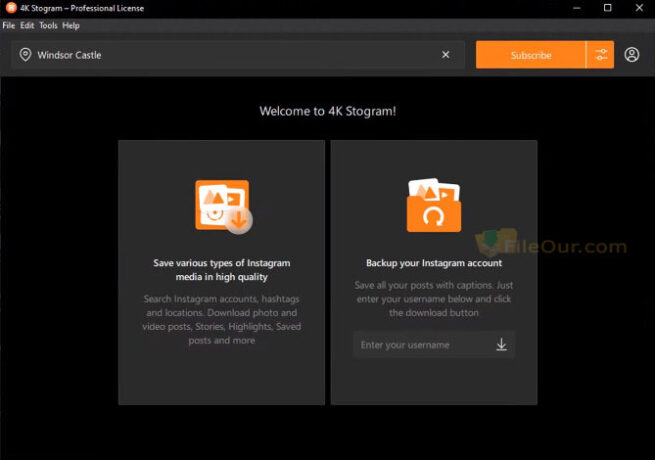The width and height of the screenshot is (655, 460).
Task: Open subscription settings sliders icon
Action: (x=601, y=55)
